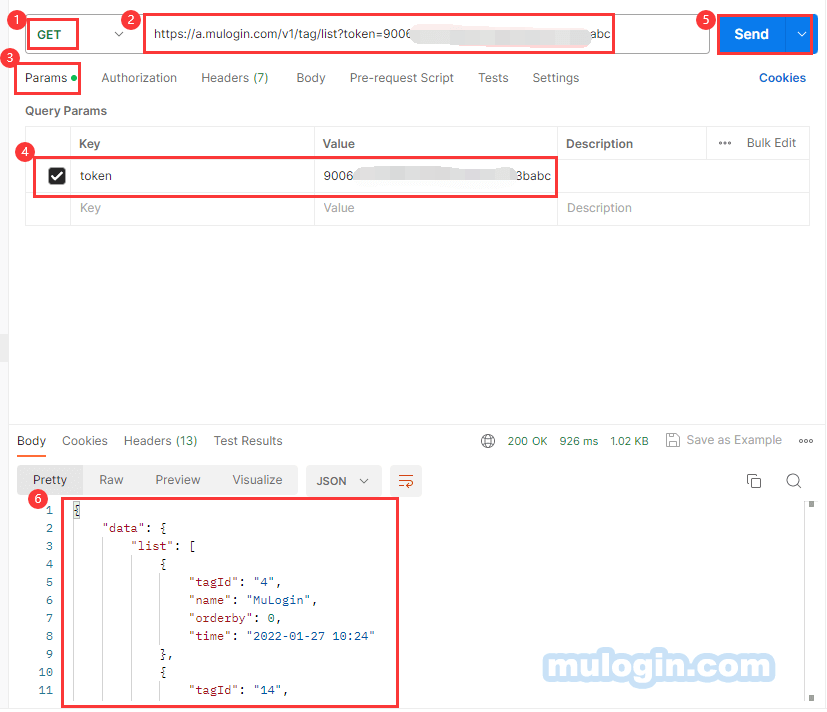
Task: Open the response Cookies tab
Action: click(85, 441)
